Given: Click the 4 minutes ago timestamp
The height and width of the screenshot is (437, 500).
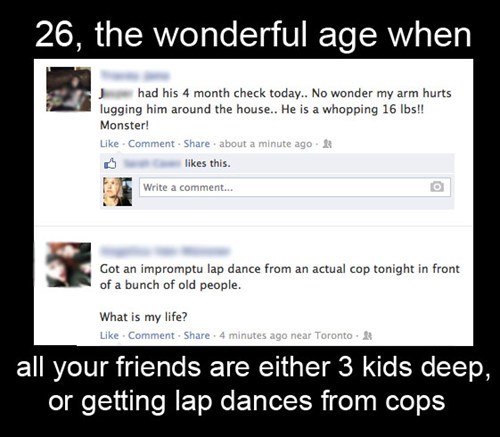Looking at the screenshot, I should (x=254, y=335).
